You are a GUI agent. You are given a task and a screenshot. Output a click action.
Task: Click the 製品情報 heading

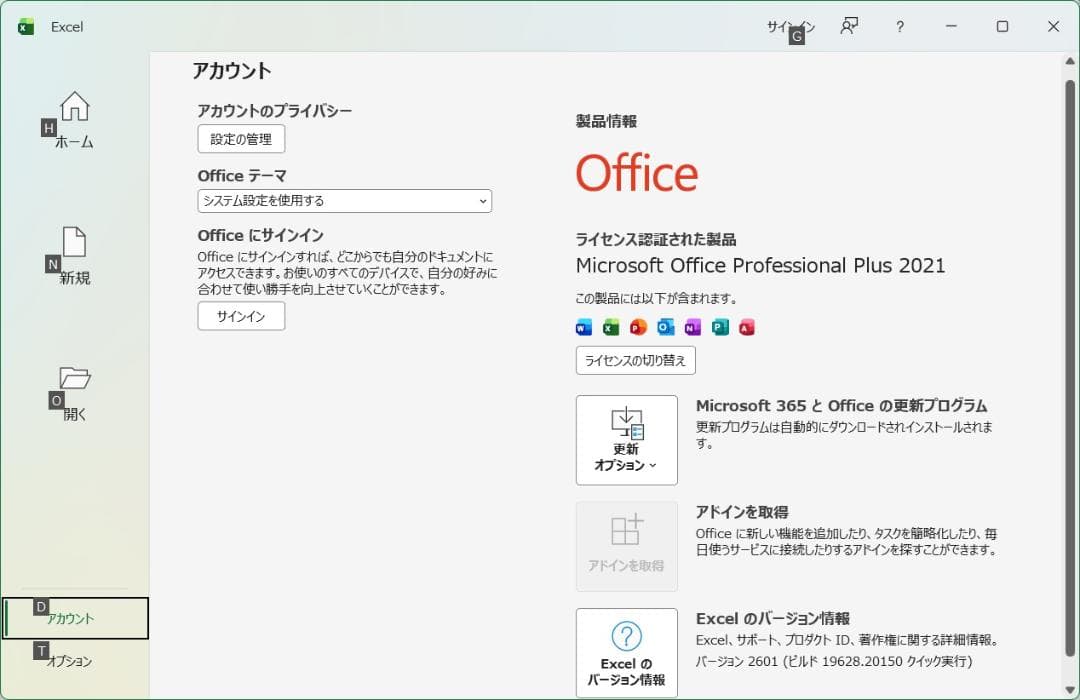(x=606, y=121)
